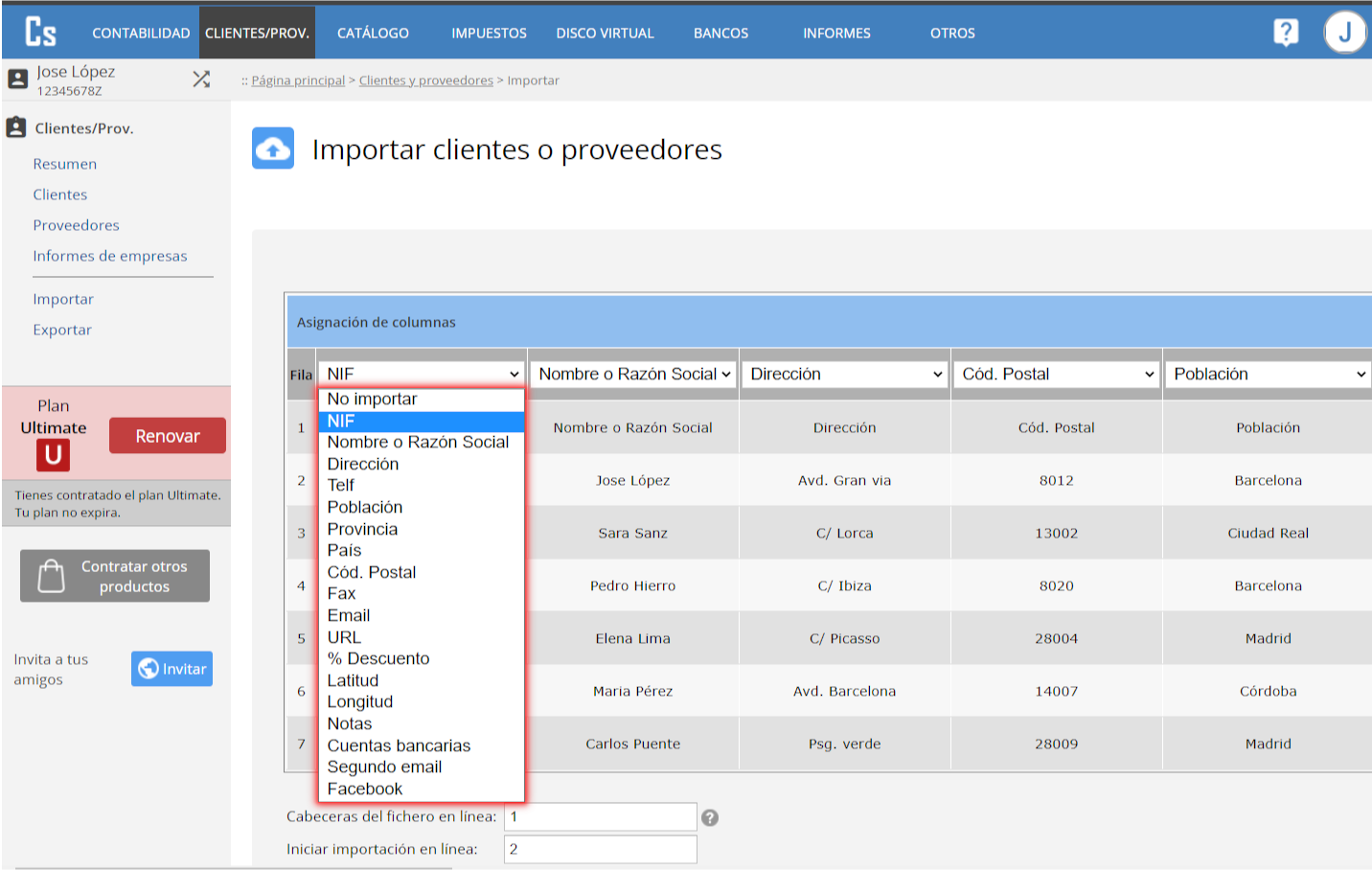Open the NIF column assignment dropdown
1372x870 pixels.
pos(422,374)
